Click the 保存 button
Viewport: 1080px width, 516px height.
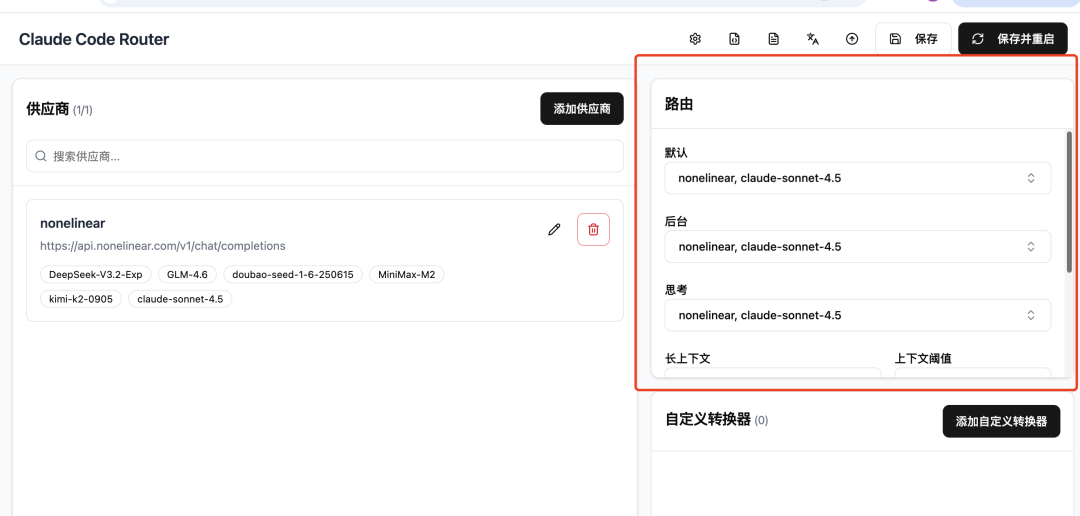click(x=913, y=39)
